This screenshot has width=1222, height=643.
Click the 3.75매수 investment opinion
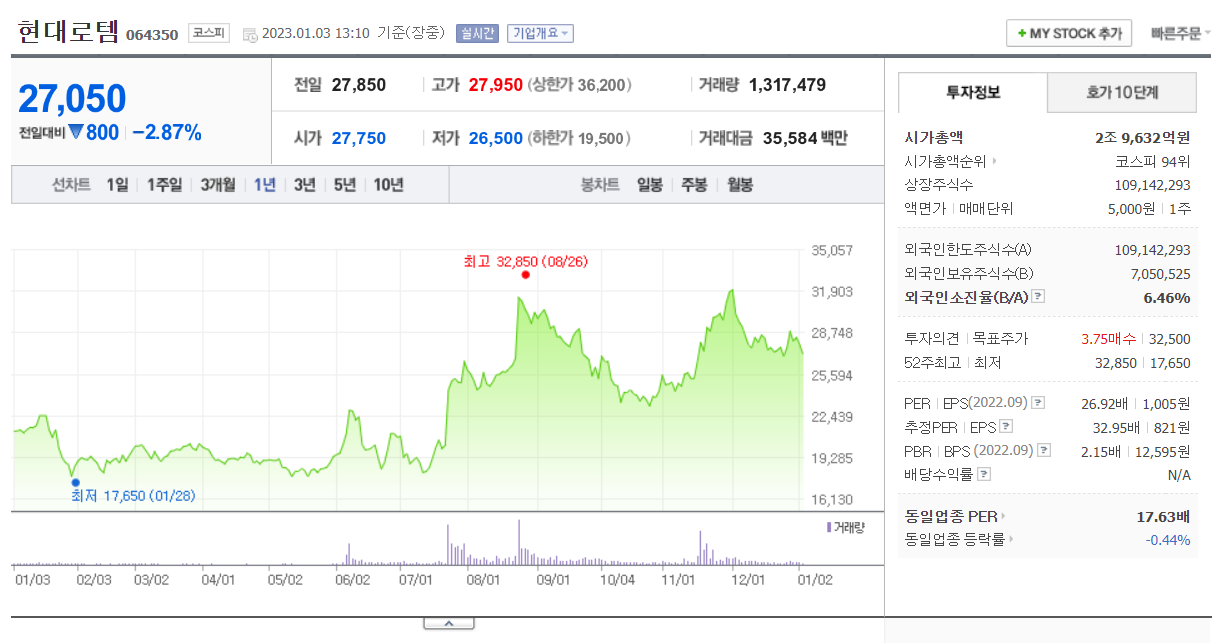pos(1109,339)
